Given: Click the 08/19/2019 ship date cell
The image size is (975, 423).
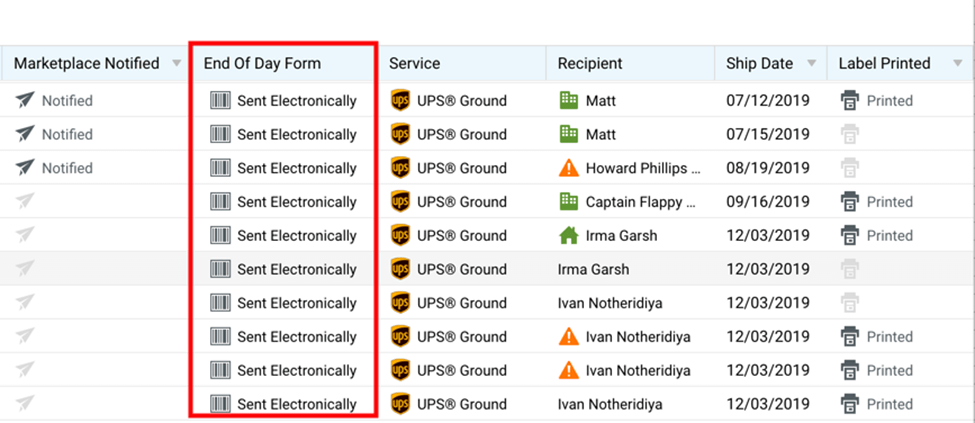Looking at the screenshot, I should tap(767, 168).
